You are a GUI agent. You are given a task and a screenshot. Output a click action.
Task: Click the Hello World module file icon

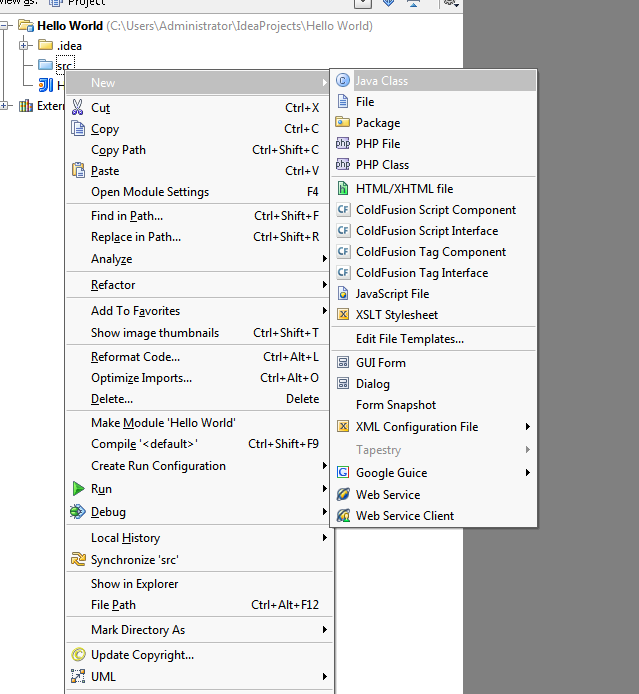46,85
